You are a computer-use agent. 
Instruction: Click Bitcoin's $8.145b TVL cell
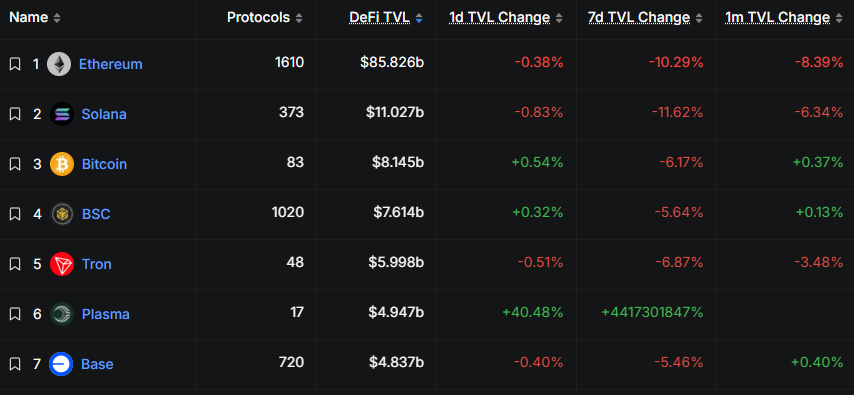pos(398,162)
